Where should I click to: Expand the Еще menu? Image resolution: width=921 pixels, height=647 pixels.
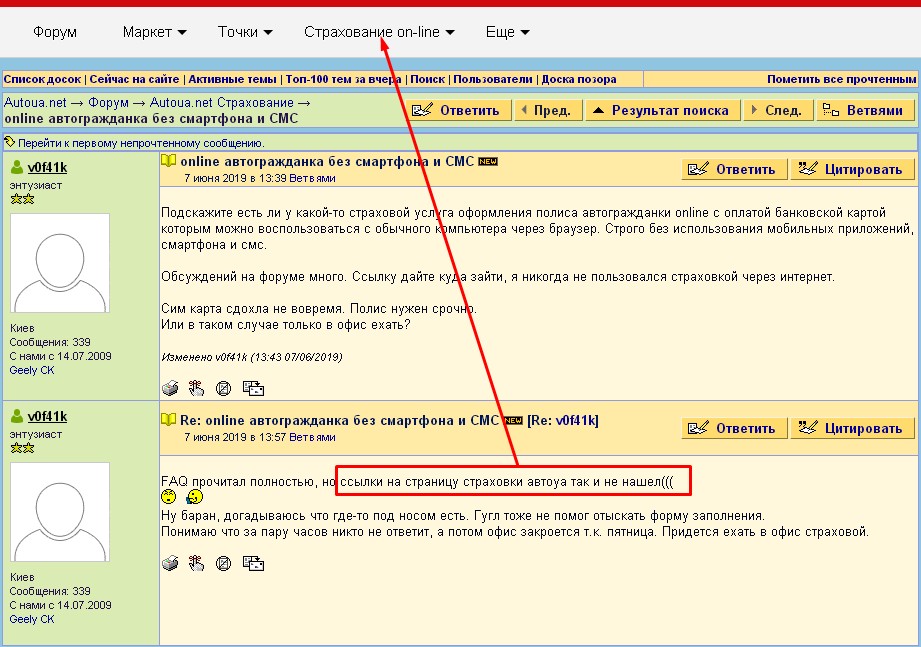tap(507, 32)
